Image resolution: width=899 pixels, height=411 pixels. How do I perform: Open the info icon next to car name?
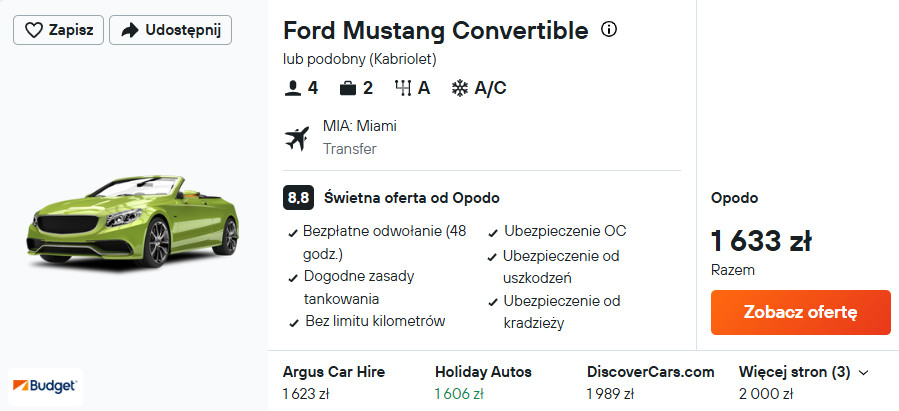click(x=608, y=30)
